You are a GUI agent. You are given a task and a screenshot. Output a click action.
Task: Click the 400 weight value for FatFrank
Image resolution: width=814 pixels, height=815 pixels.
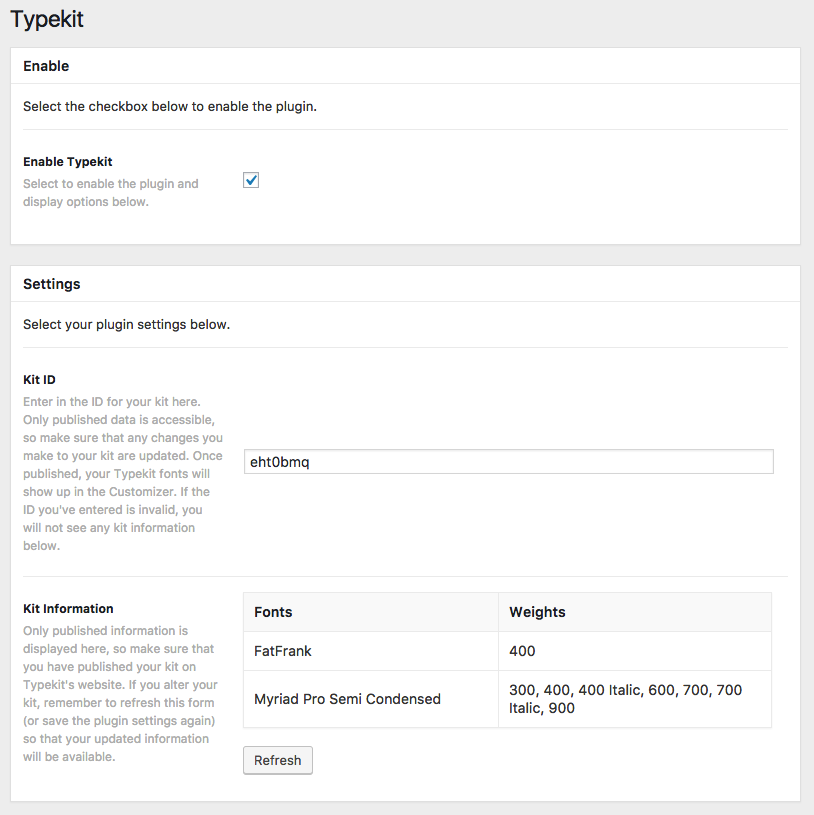point(522,651)
